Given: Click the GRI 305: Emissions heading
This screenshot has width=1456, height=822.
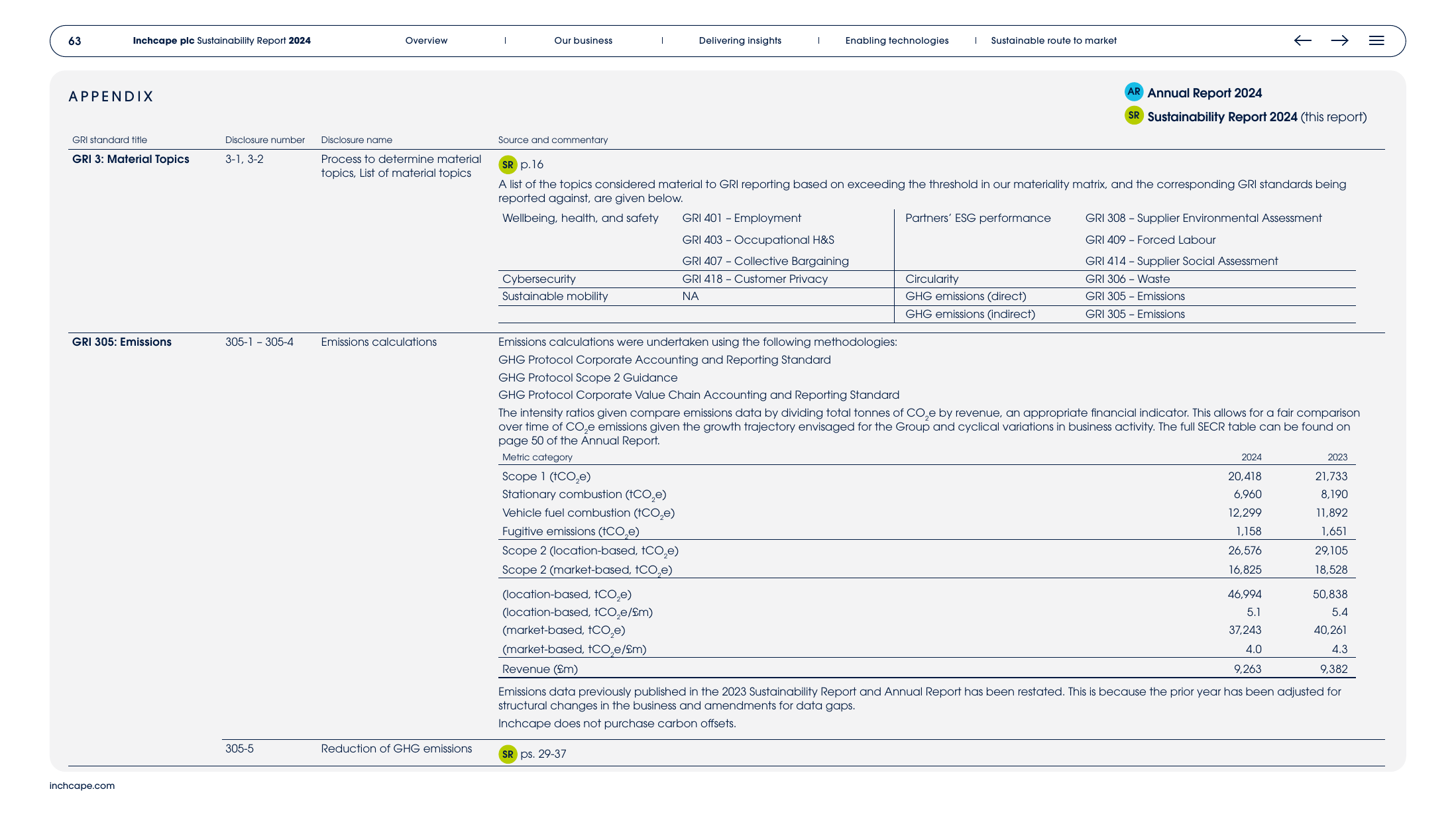Looking at the screenshot, I should [121, 342].
